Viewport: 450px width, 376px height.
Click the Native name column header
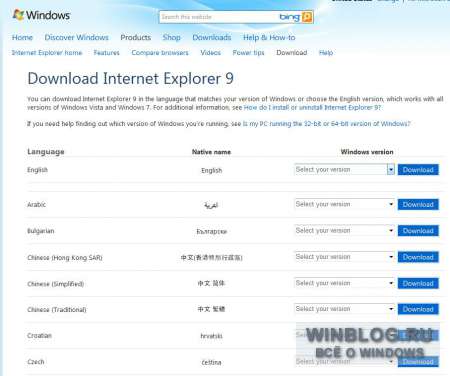(211, 152)
